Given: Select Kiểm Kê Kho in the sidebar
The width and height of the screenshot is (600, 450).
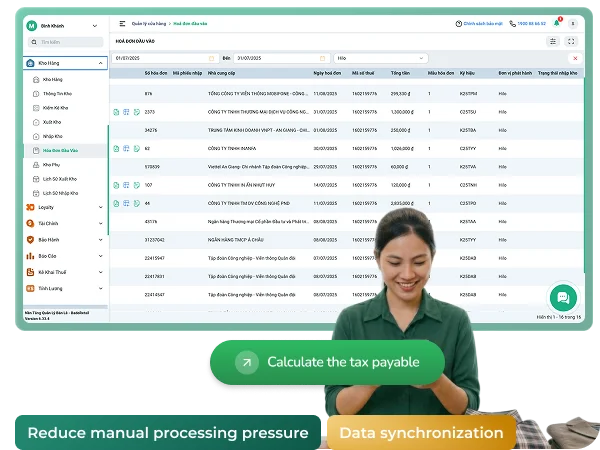Looking at the screenshot, I should pos(55,108).
